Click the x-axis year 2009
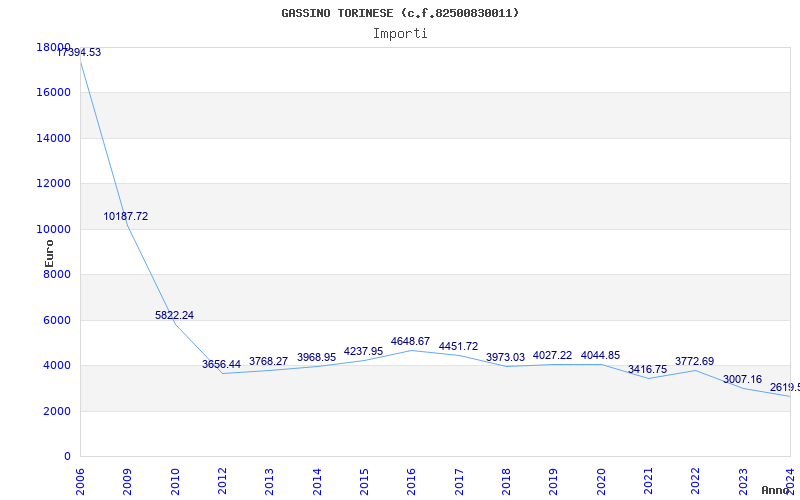 click(127, 482)
